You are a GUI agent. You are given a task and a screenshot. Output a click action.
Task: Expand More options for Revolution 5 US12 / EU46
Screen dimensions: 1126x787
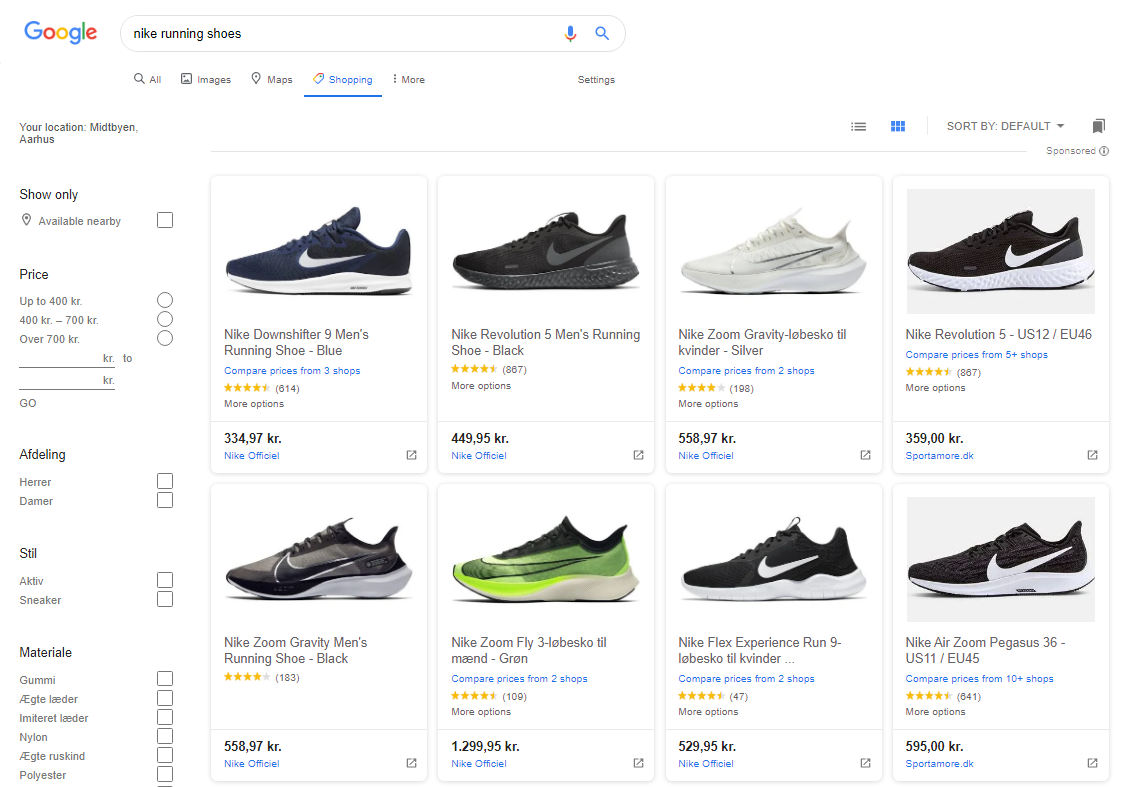click(x=936, y=388)
